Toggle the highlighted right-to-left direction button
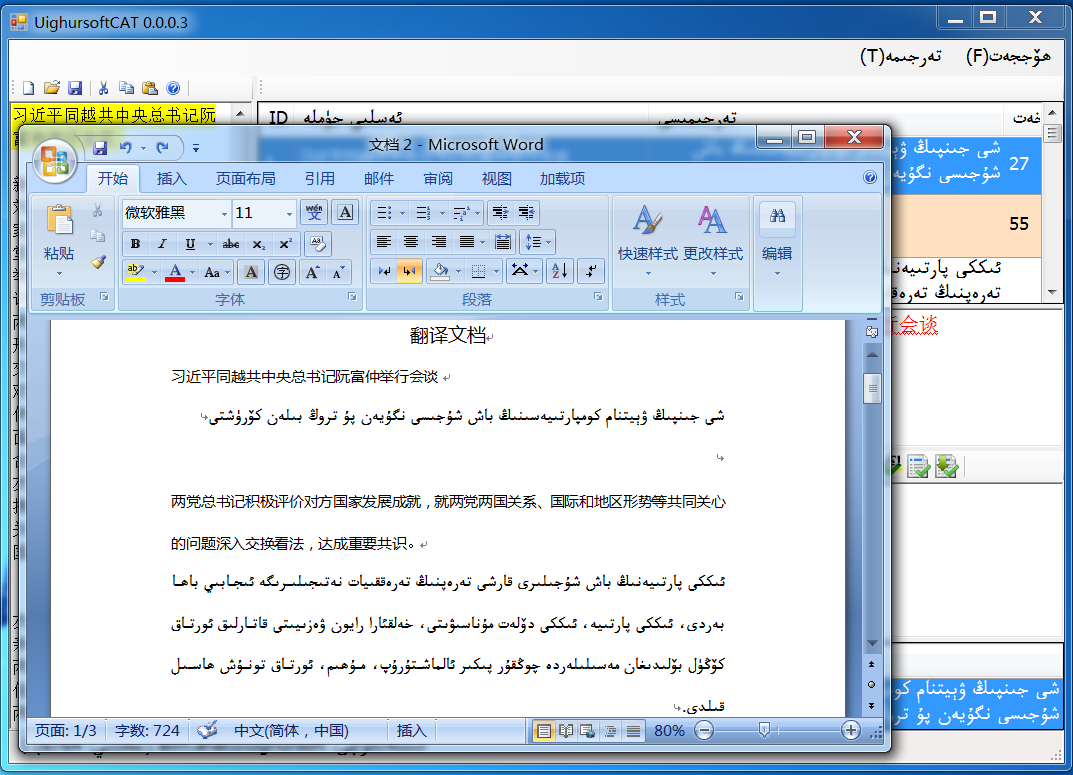This screenshot has width=1073, height=775. (409, 271)
